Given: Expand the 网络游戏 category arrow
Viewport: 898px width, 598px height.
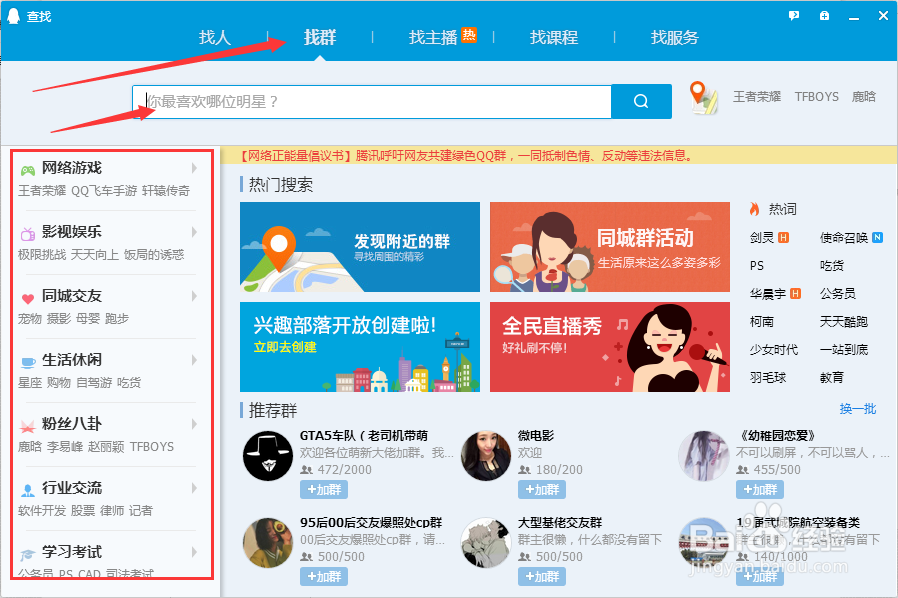Looking at the screenshot, I should pyautogui.click(x=194, y=168).
